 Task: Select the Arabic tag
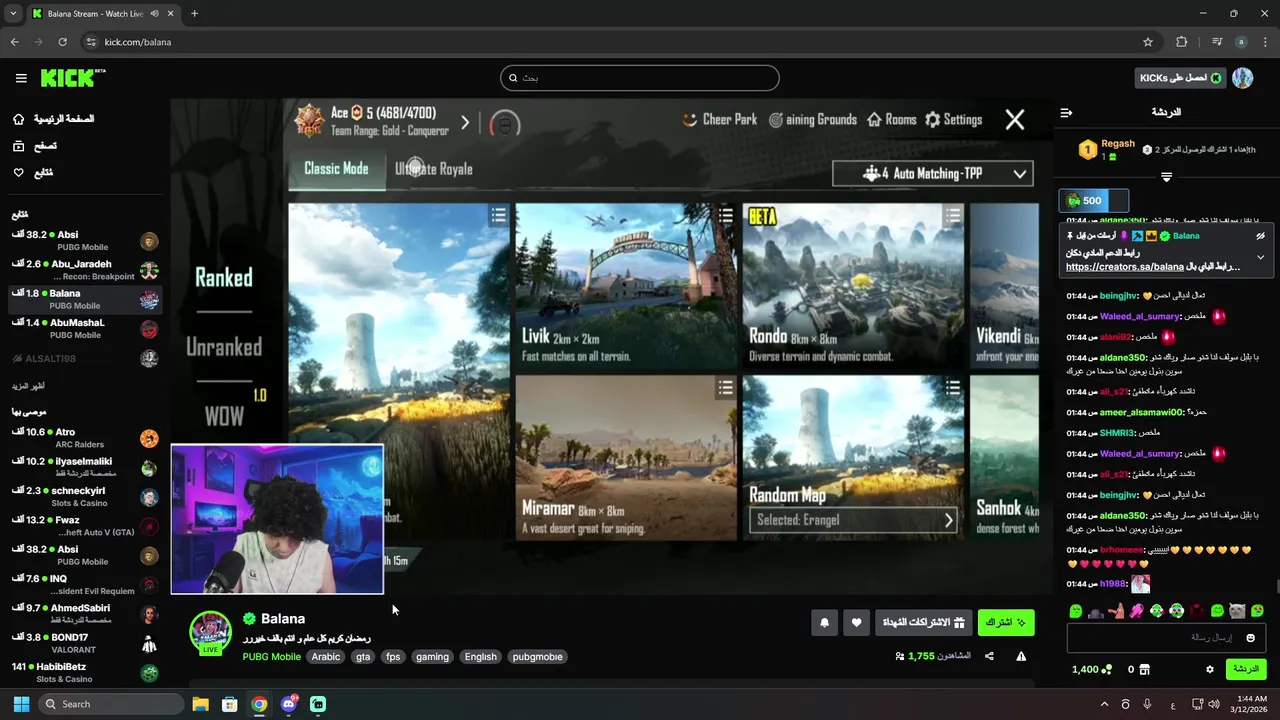pyautogui.click(x=326, y=657)
